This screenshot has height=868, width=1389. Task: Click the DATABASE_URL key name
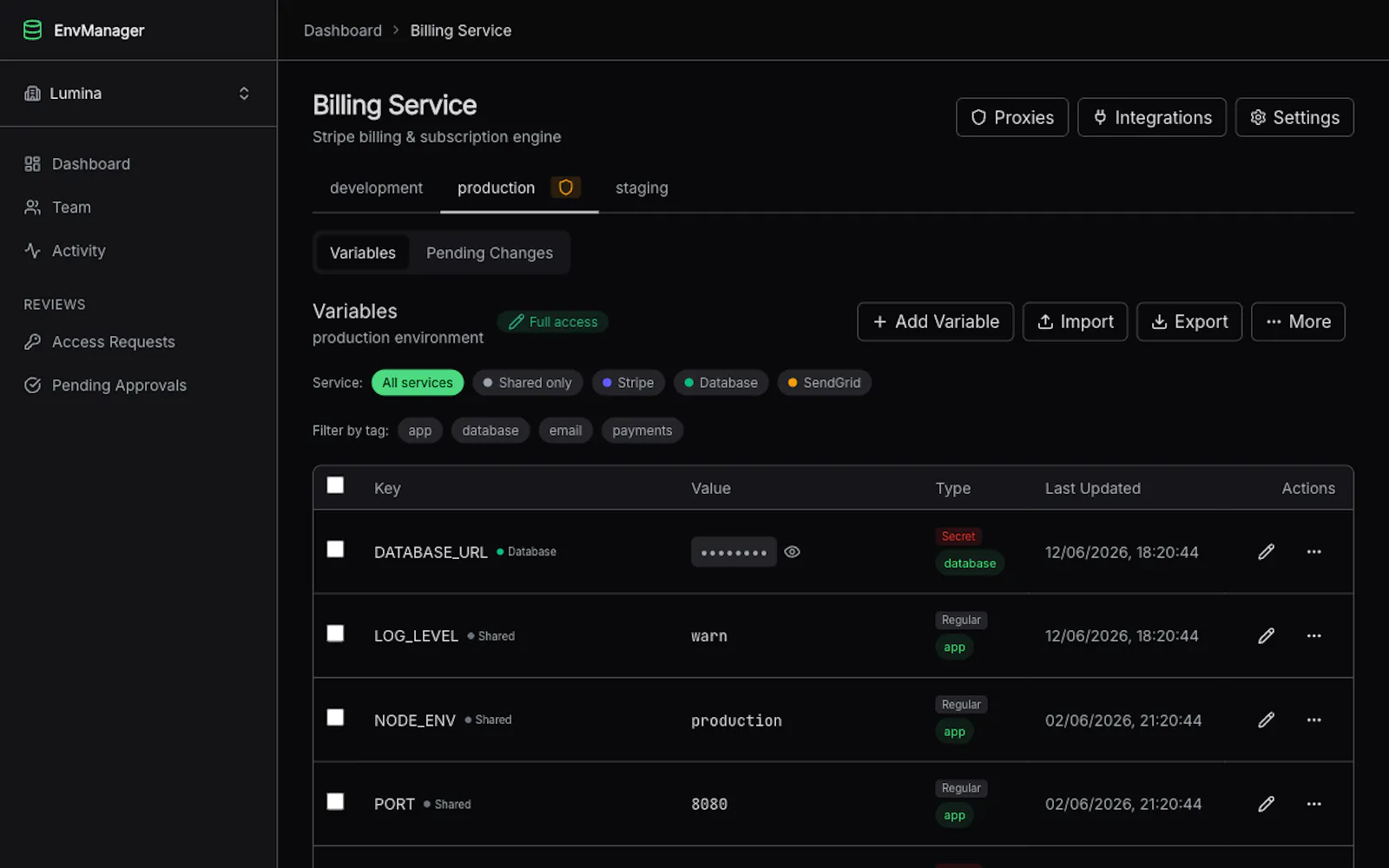[431, 553]
